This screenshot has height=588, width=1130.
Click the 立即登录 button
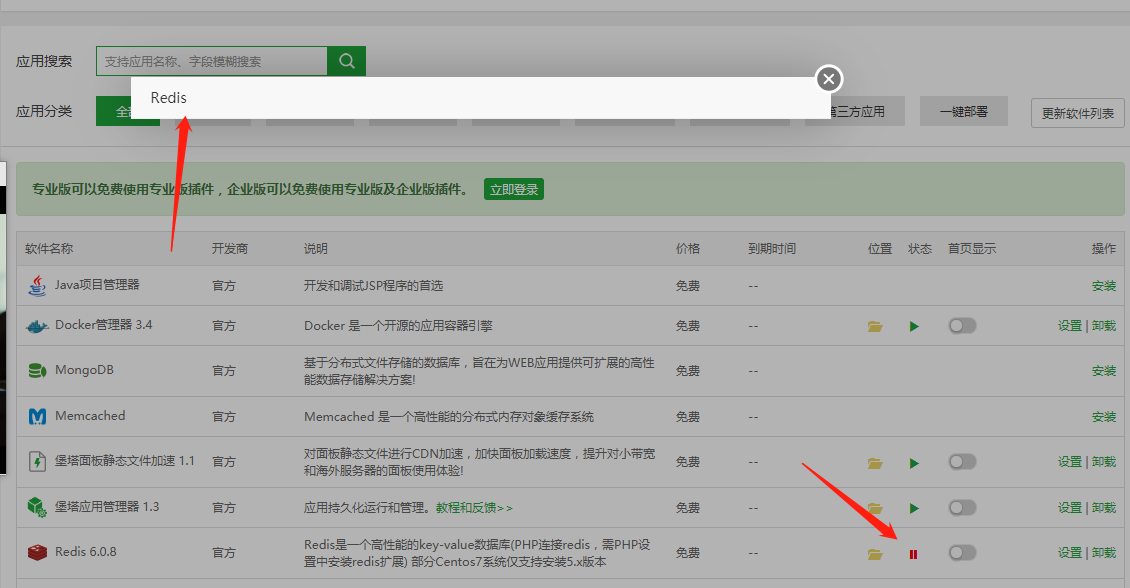[x=513, y=189]
